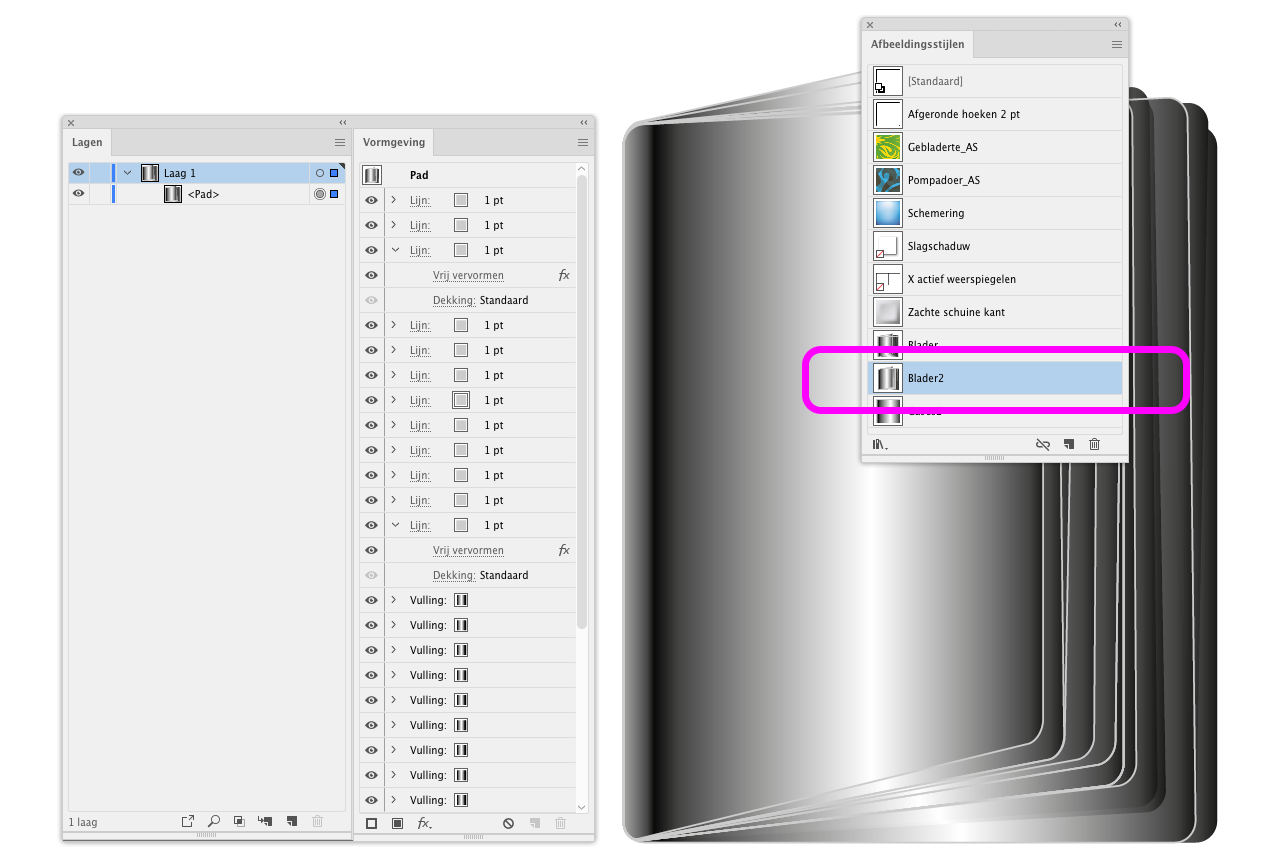
Task: Toggle visibility of the <Pad> sublayer
Action: pos(78,194)
